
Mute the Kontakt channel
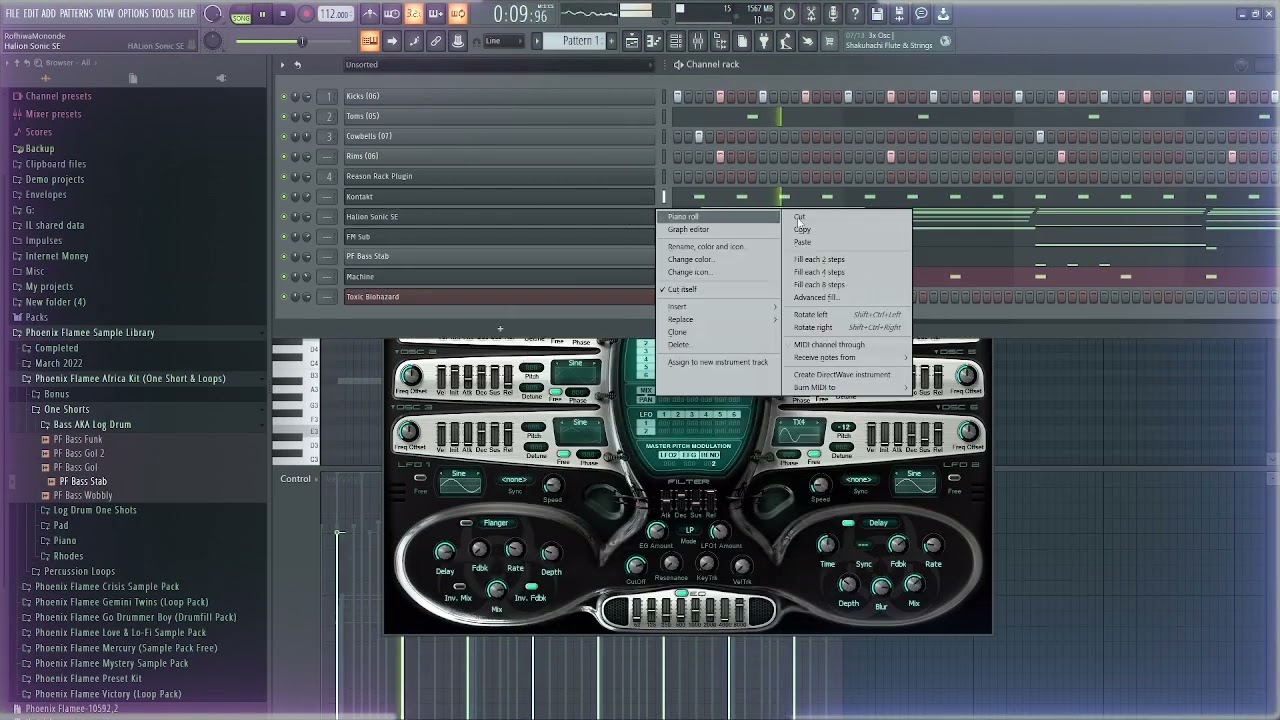click(284, 197)
